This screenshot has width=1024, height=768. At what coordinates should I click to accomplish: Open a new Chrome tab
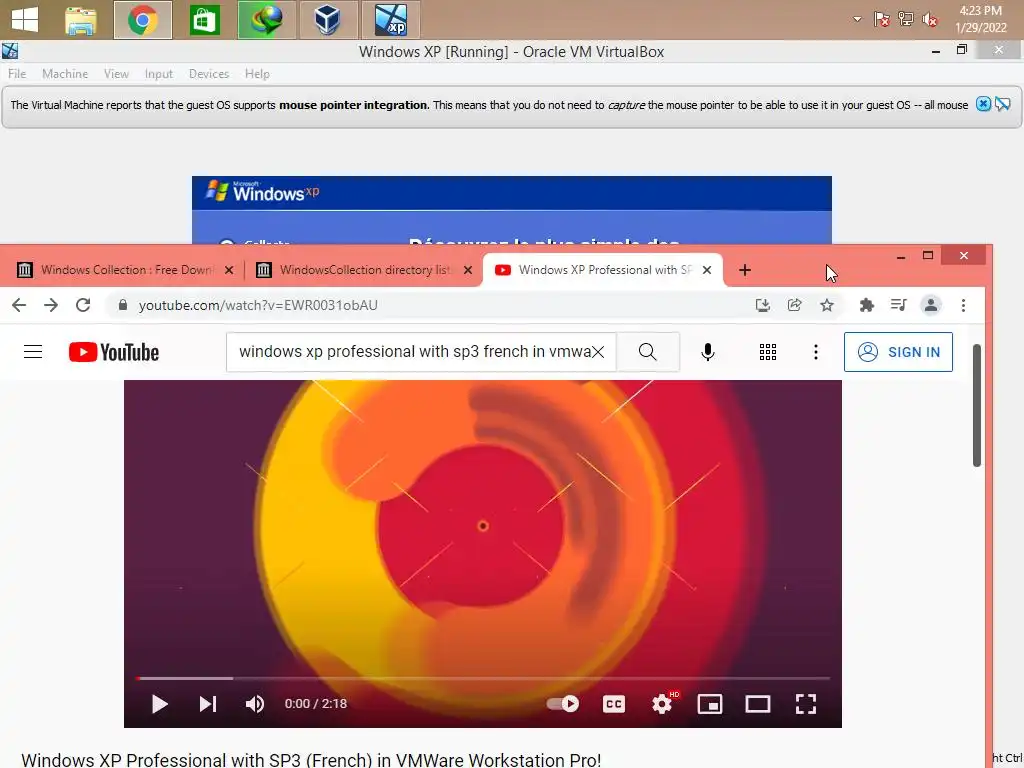tap(744, 270)
